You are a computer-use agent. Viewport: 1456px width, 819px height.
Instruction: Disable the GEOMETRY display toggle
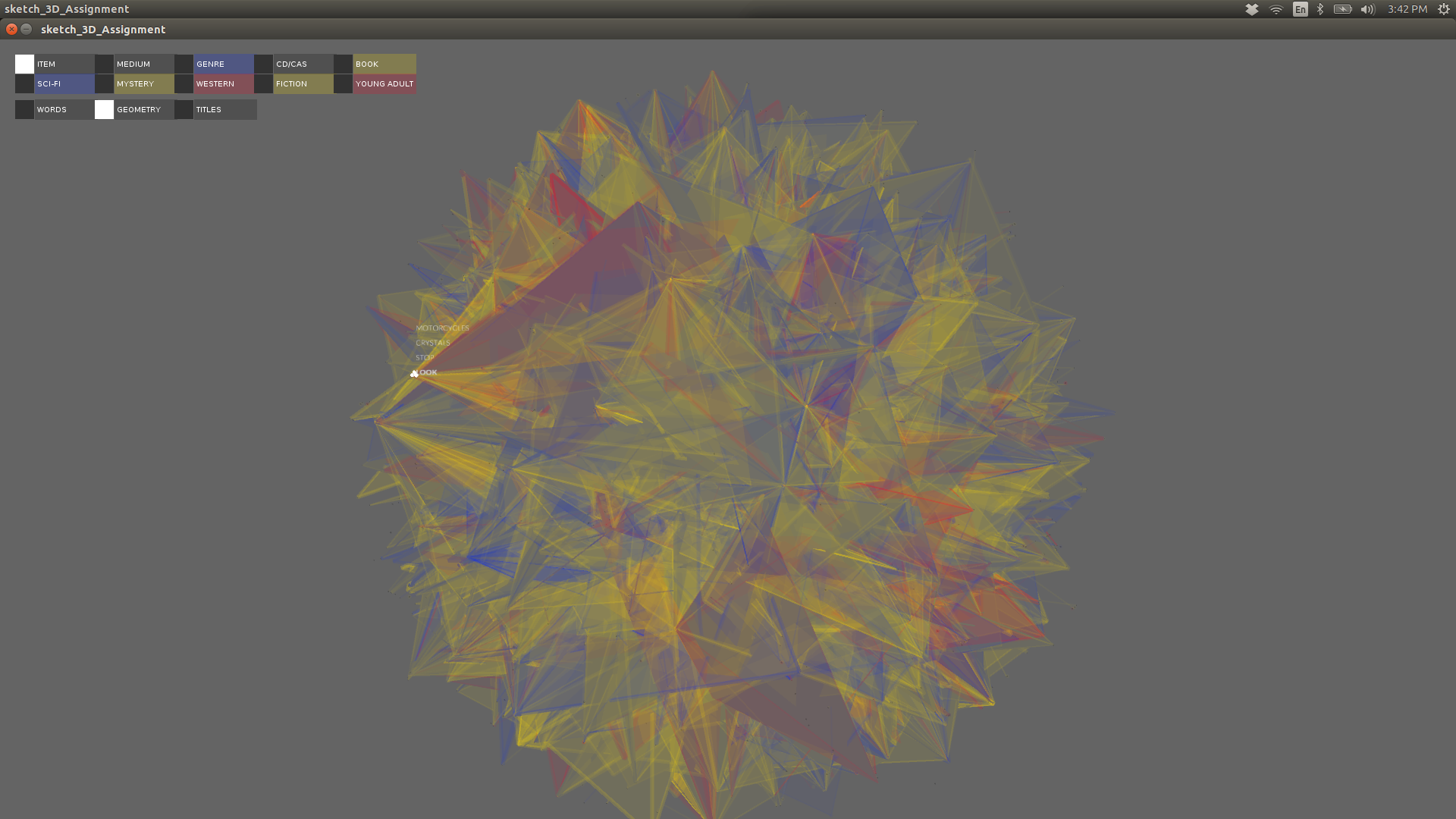pyautogui.click(x=104, y=110)
